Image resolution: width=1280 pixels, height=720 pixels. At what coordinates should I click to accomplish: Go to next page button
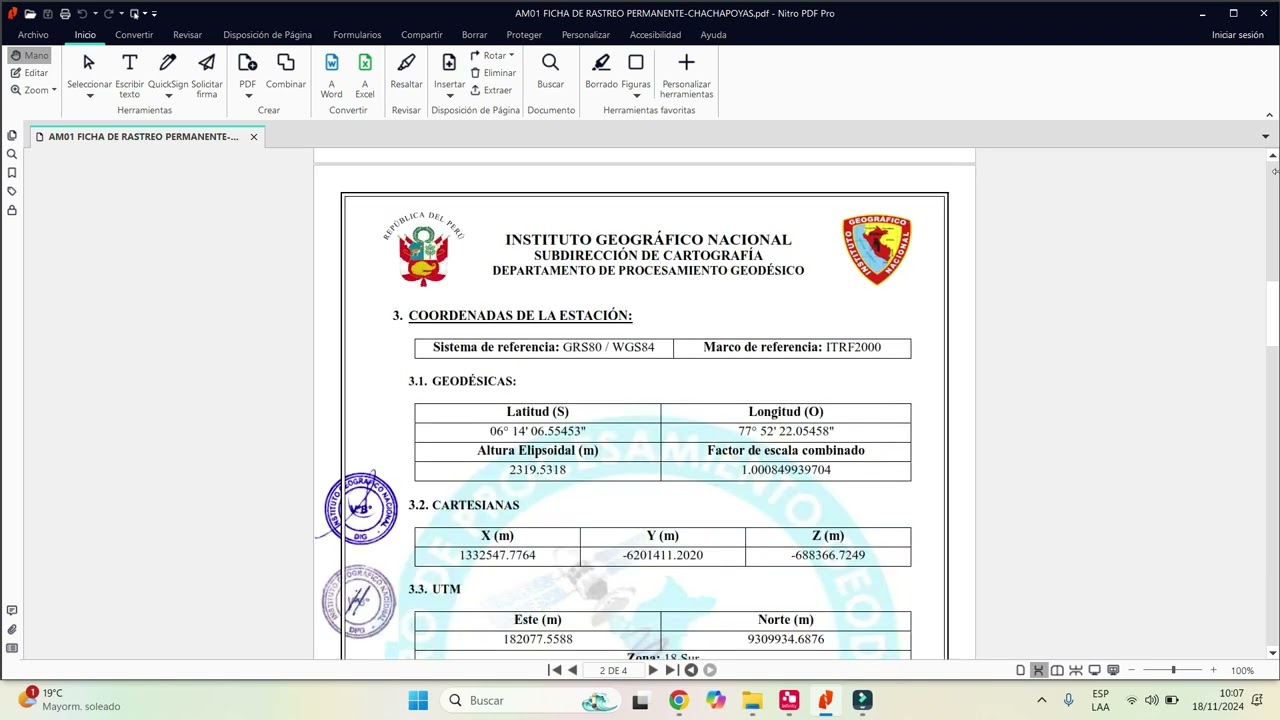coord(653,670)
